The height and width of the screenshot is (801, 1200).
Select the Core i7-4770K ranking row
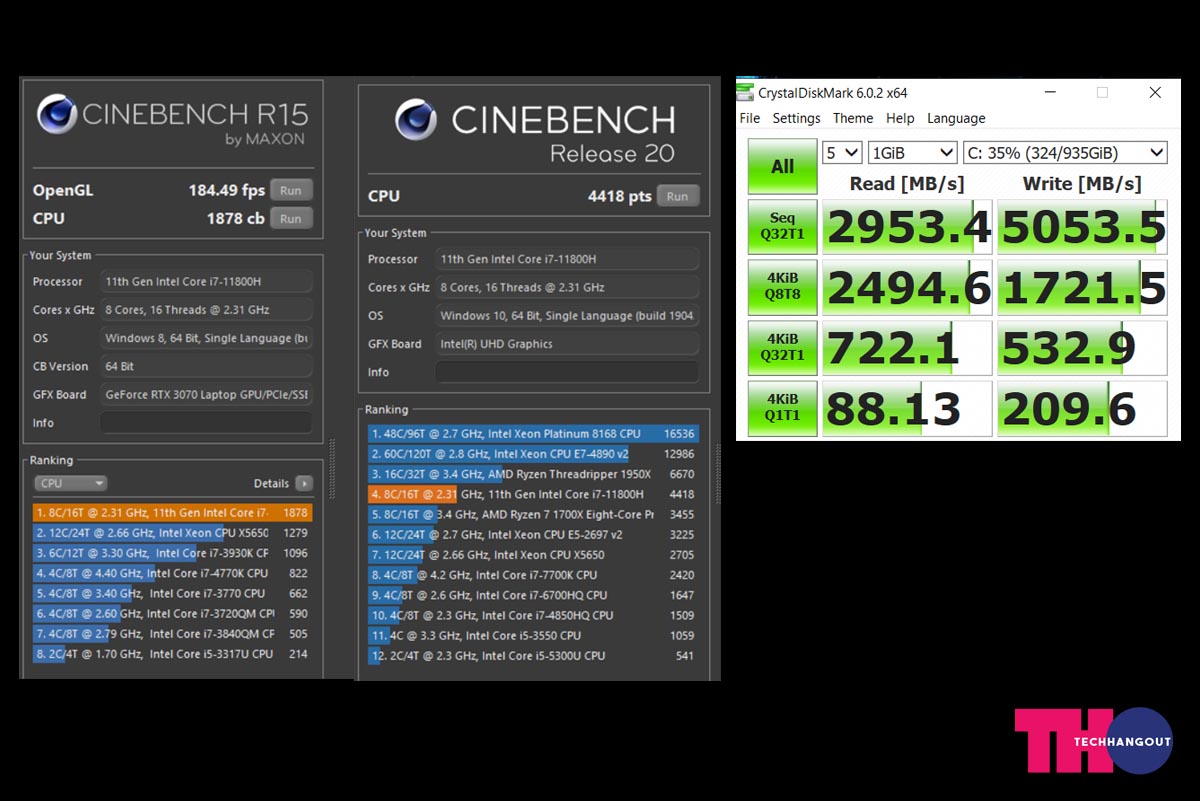(172, 574)
